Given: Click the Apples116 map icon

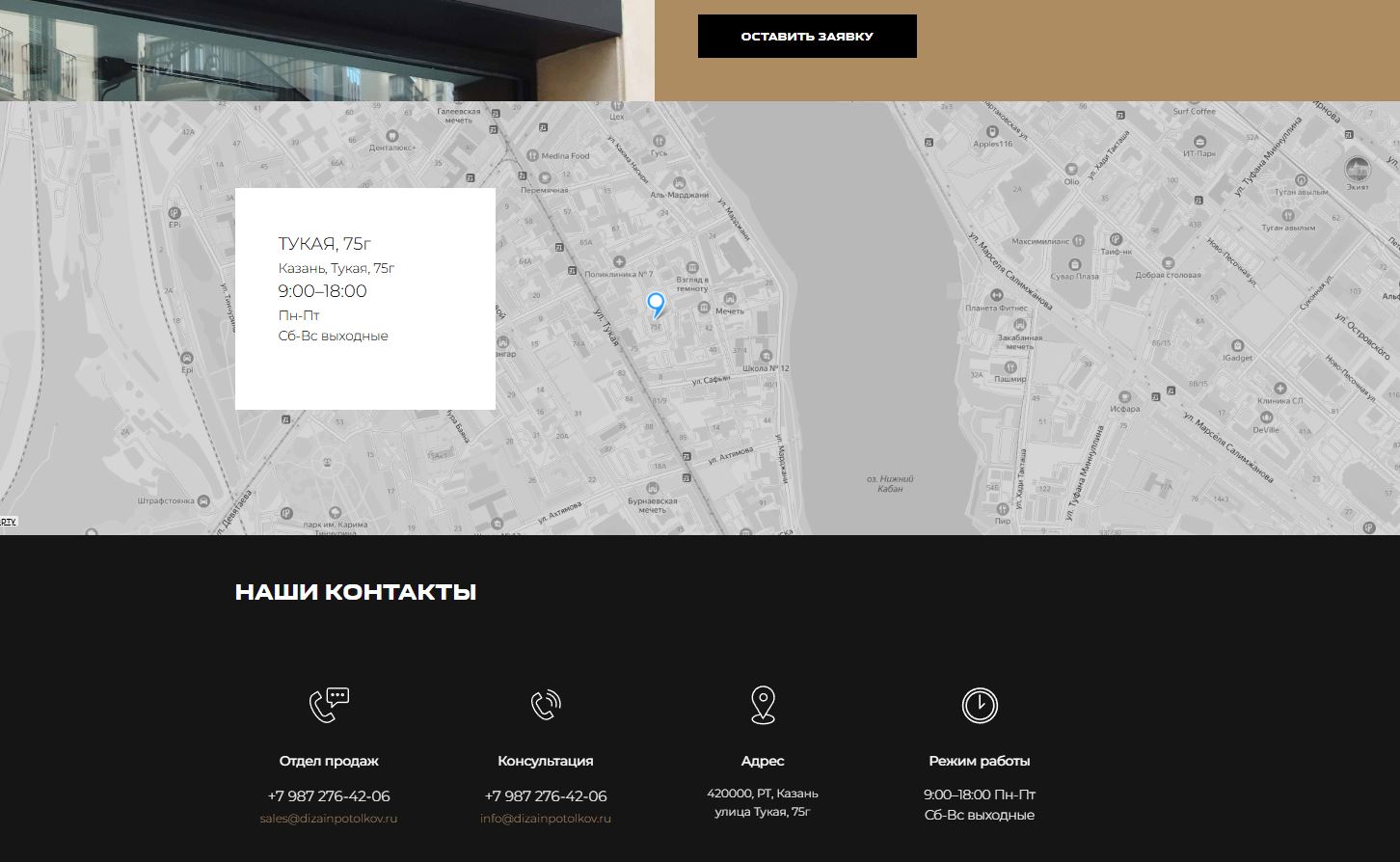Looking at the screenshot, I should click(x=993, y=132).
